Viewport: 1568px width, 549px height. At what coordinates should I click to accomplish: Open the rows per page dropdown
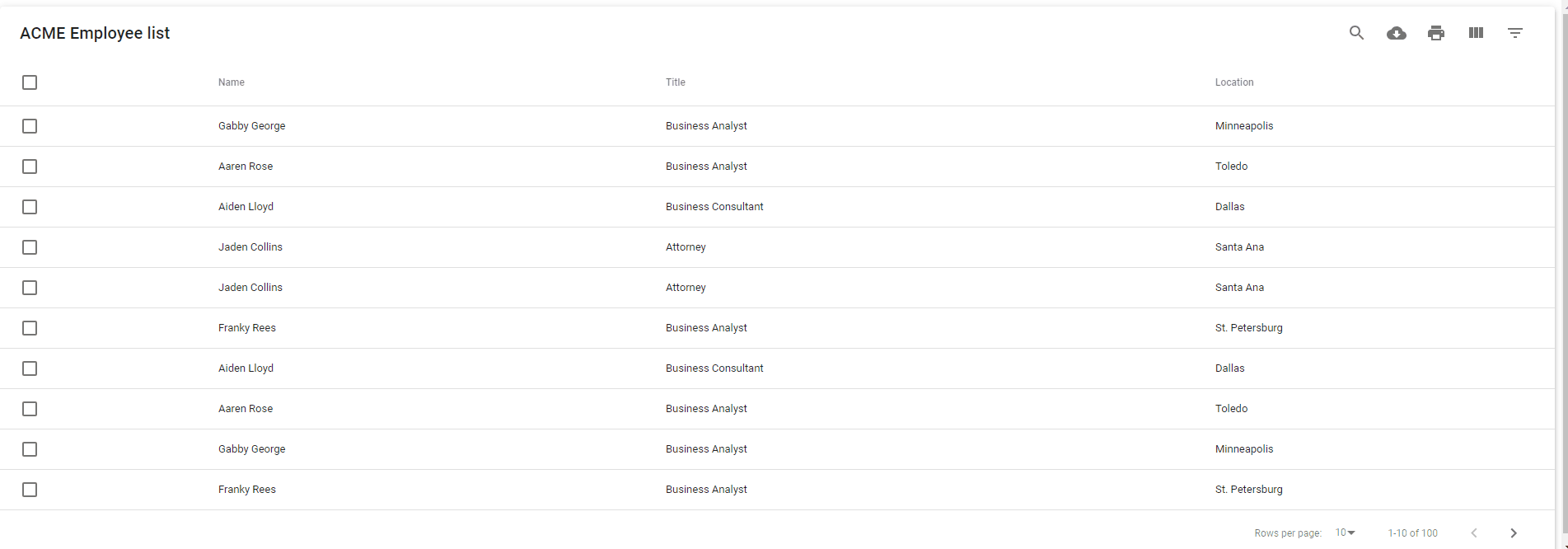click(x=1345, y=533)
